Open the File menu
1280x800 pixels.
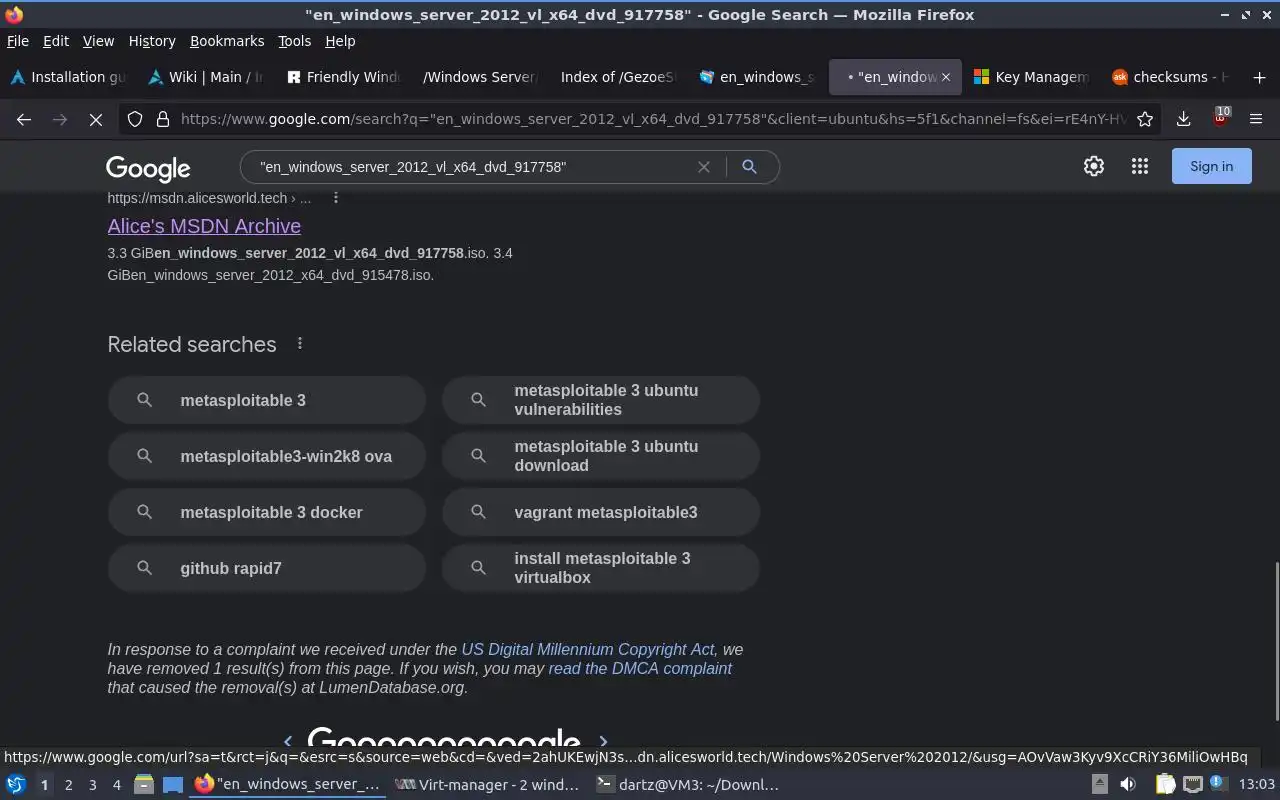point(18,41)
